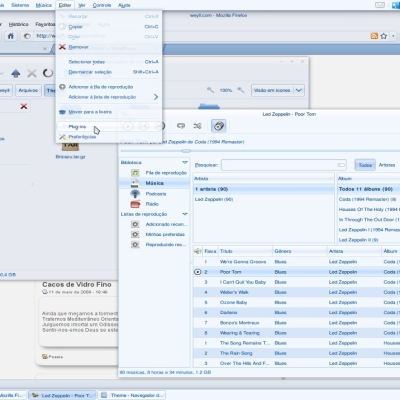400x400 pixels.
Task: Open Histórico menu in Firefox
Action: [x=19, y=24]
